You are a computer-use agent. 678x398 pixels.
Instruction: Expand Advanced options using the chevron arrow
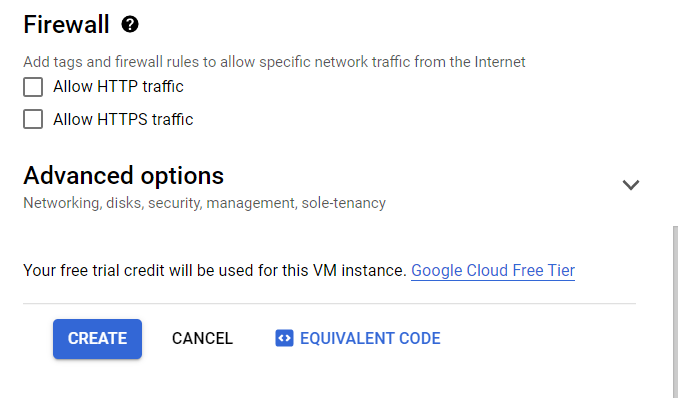(x=630, y=185)
